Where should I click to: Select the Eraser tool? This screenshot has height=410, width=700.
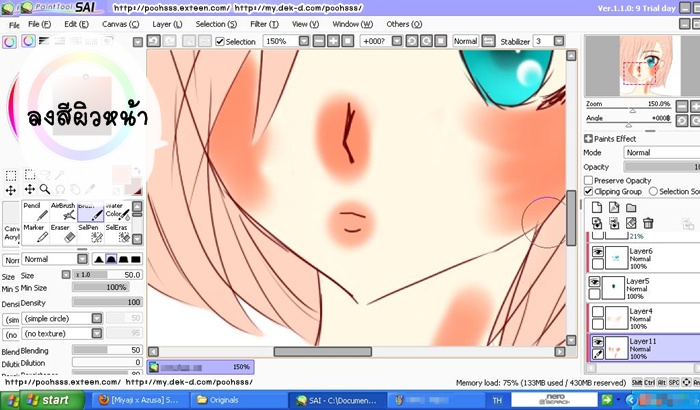tap(63, 234)
